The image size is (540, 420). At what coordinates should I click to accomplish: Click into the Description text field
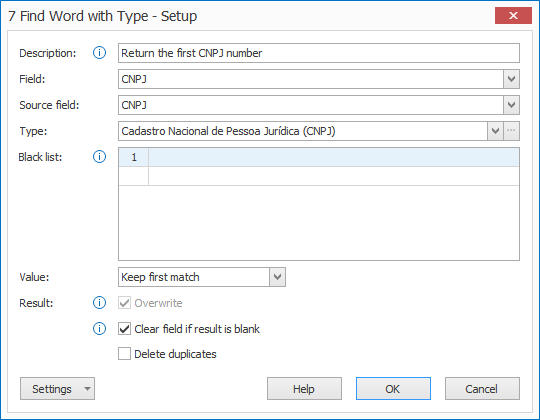(x=319, y=53)
